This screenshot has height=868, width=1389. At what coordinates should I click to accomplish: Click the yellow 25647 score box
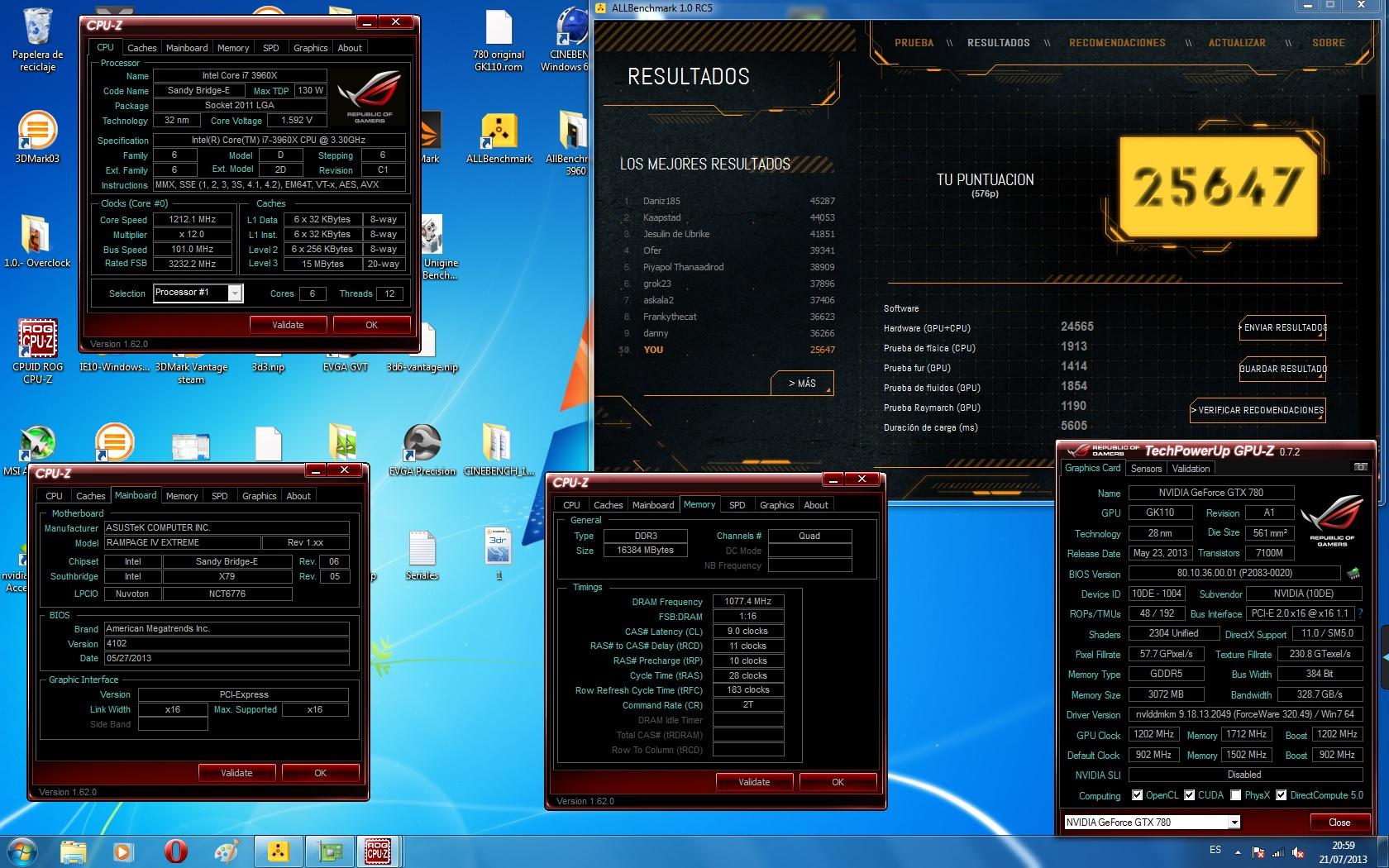(1218, 187)
